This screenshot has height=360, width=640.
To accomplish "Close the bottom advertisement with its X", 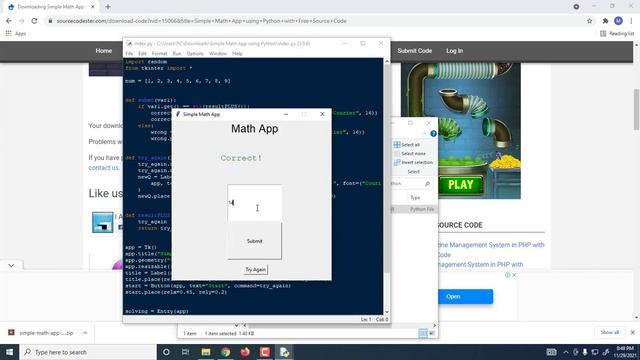I will point(514,275).
